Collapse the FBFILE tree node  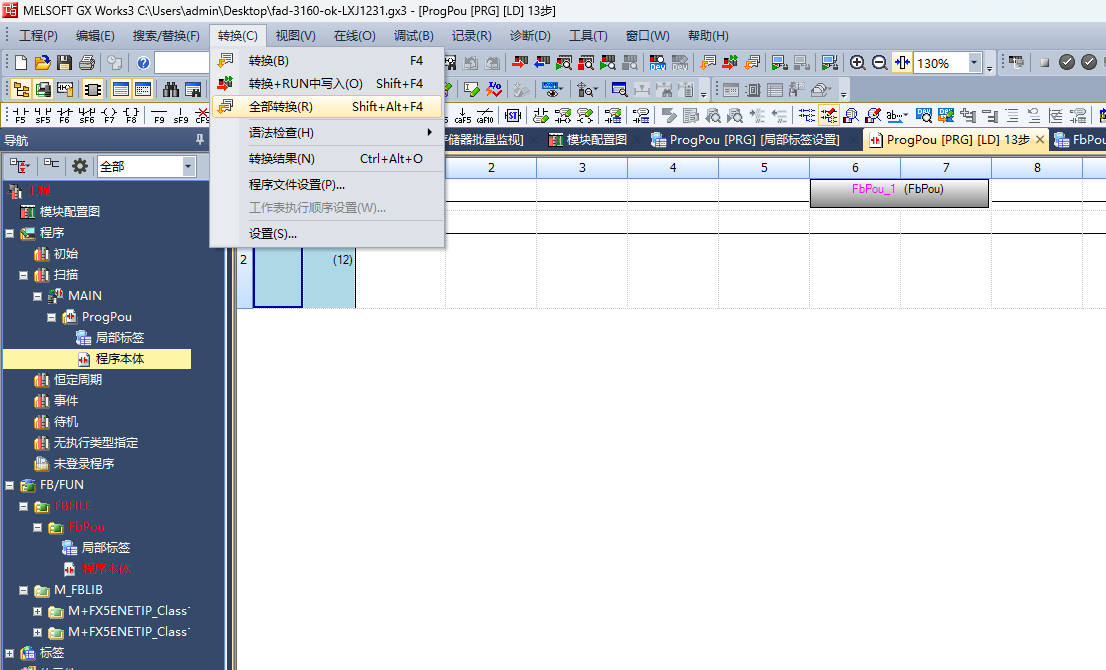click(23, 506)
